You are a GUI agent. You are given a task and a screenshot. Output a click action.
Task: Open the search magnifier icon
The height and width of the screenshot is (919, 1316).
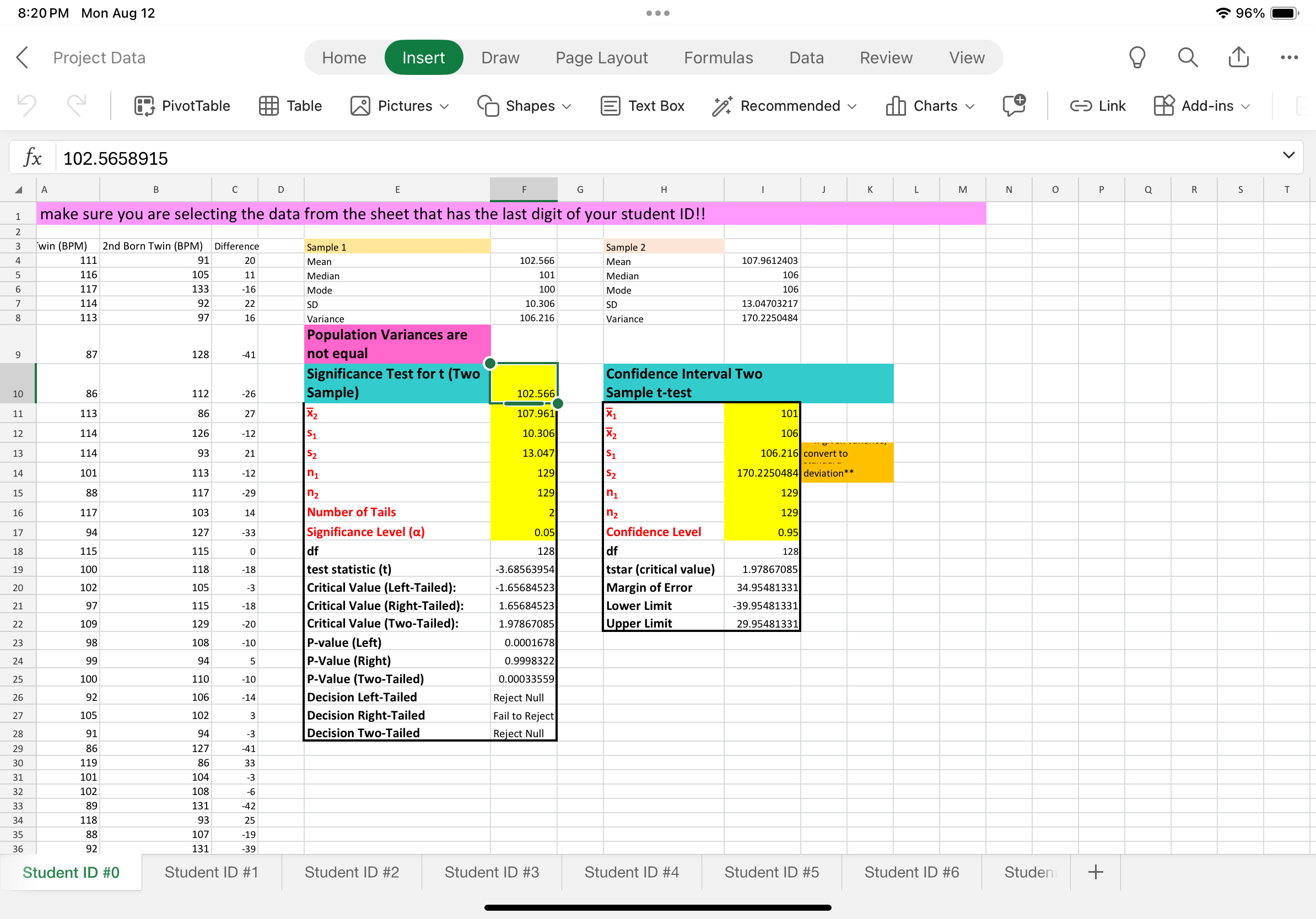1187,57
